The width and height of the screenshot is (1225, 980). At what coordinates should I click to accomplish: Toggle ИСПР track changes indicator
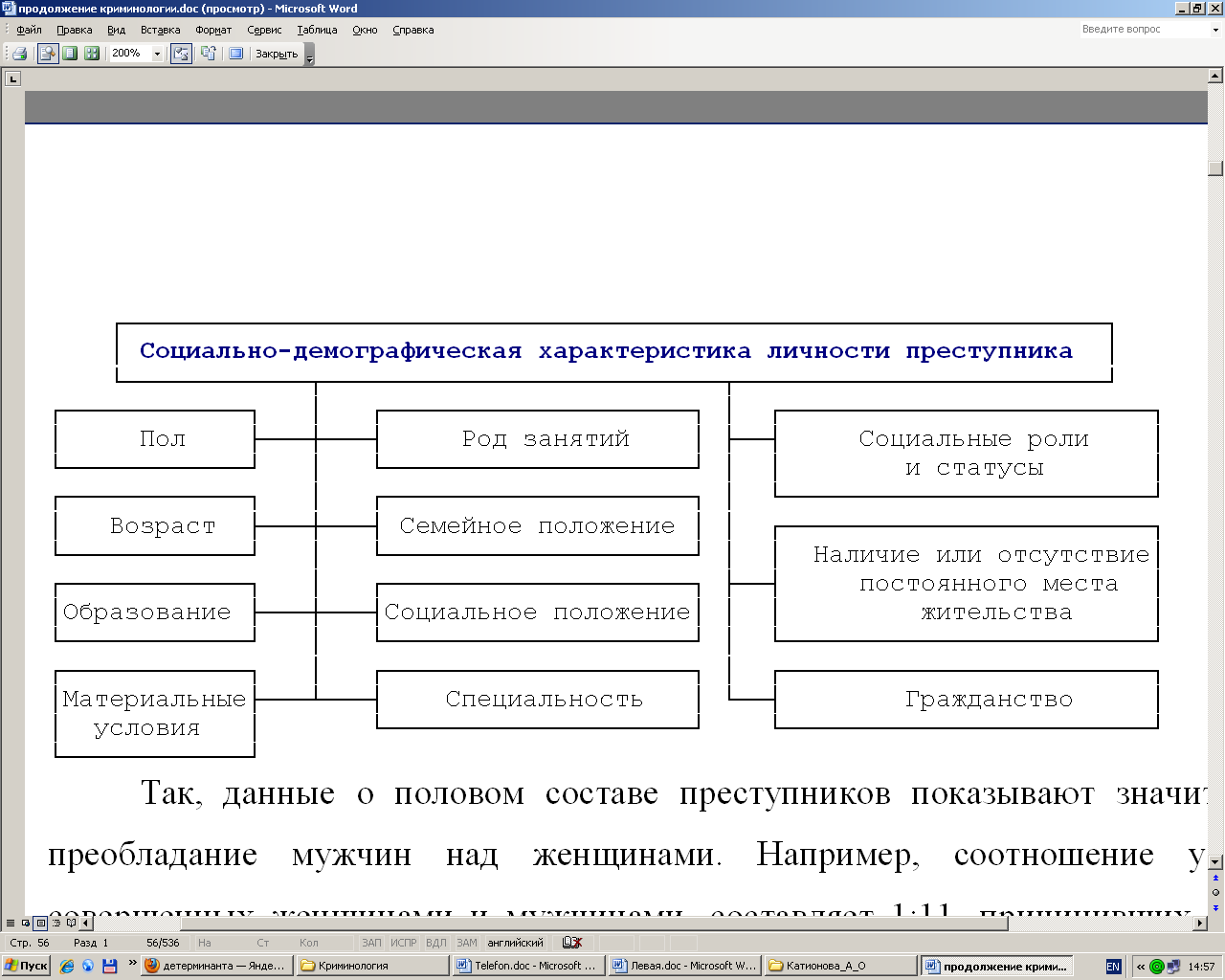pos(403,943)
